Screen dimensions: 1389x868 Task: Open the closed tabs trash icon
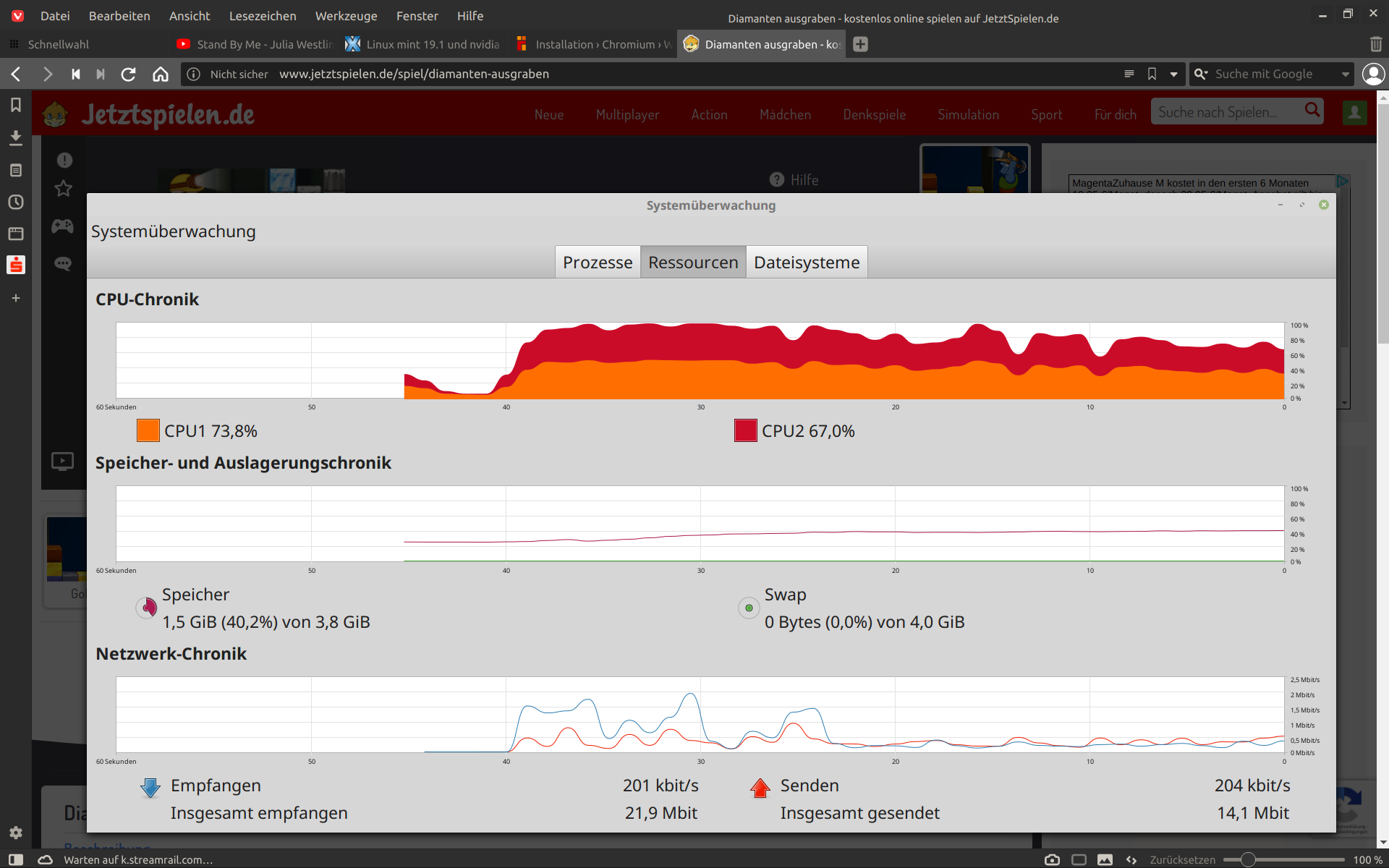[1375, 44]
